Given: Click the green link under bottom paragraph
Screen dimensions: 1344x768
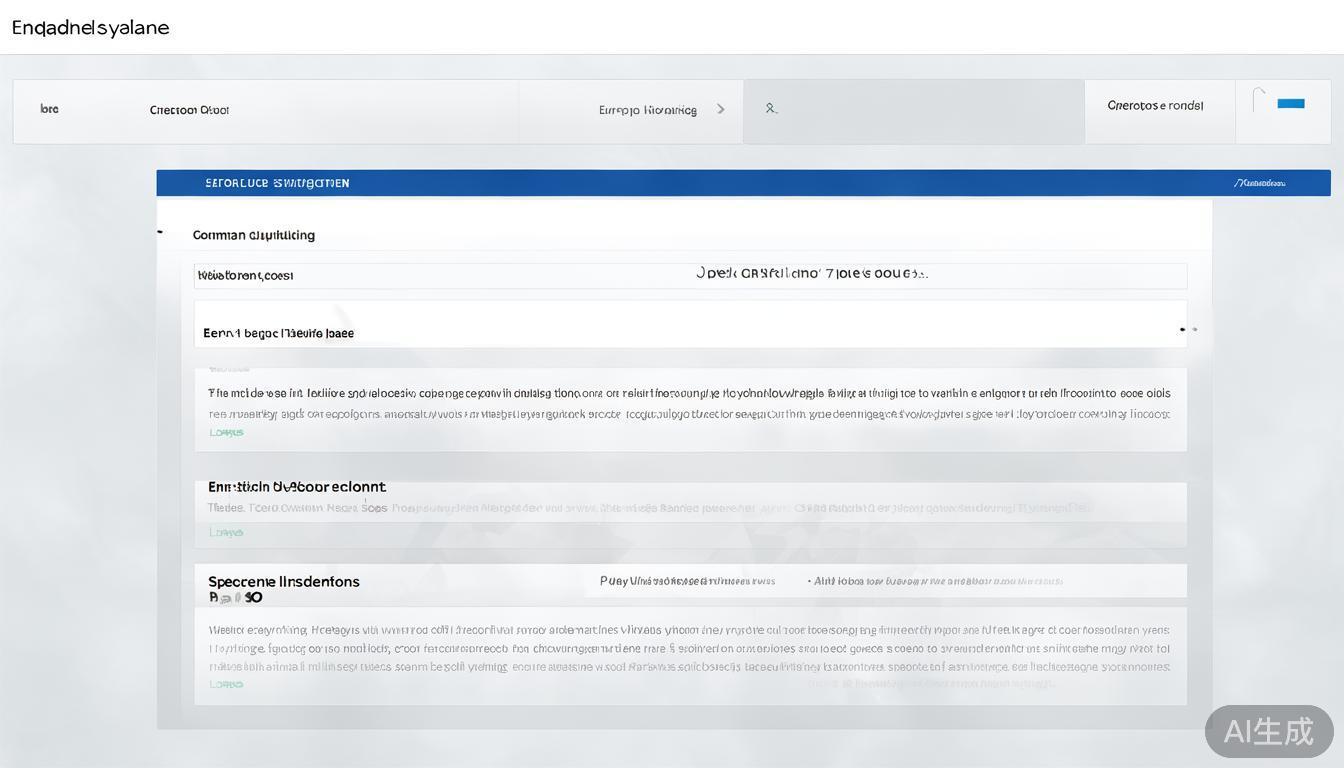Looking at the screenshot, I should coord(226,685).
